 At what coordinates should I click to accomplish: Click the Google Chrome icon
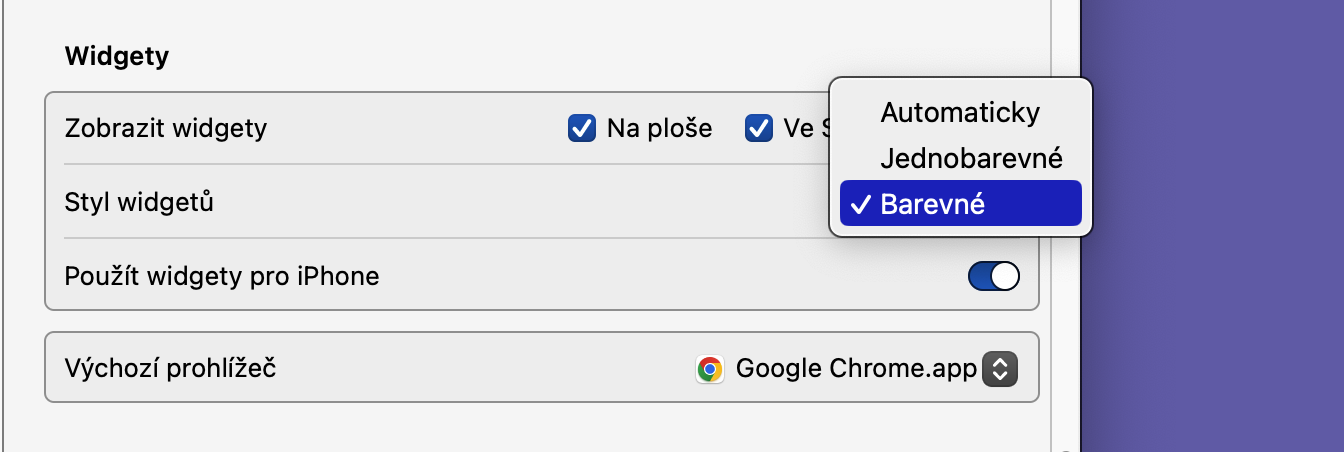(x=710, y=369)
